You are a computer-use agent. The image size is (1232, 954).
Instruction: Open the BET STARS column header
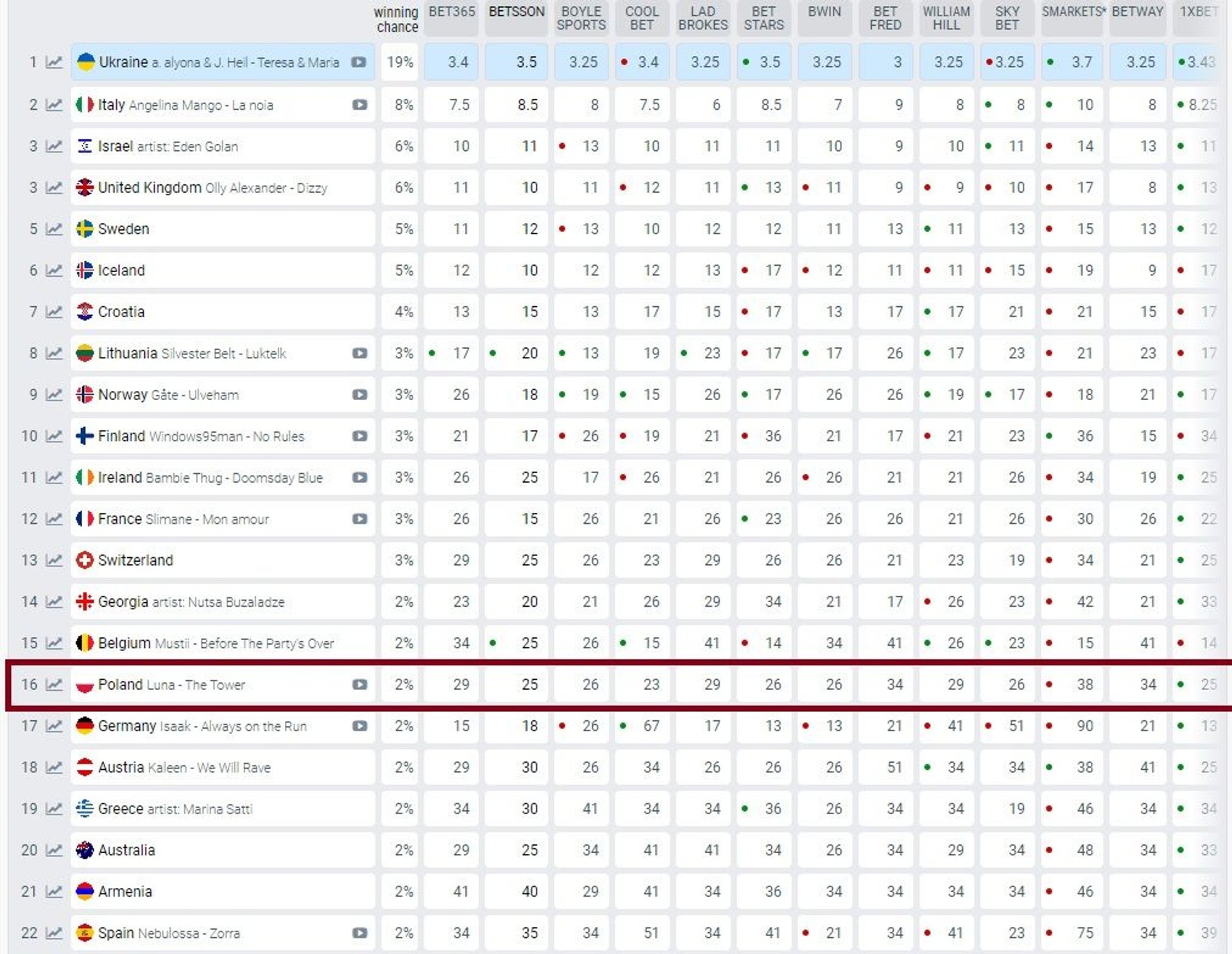coord(764,19)
